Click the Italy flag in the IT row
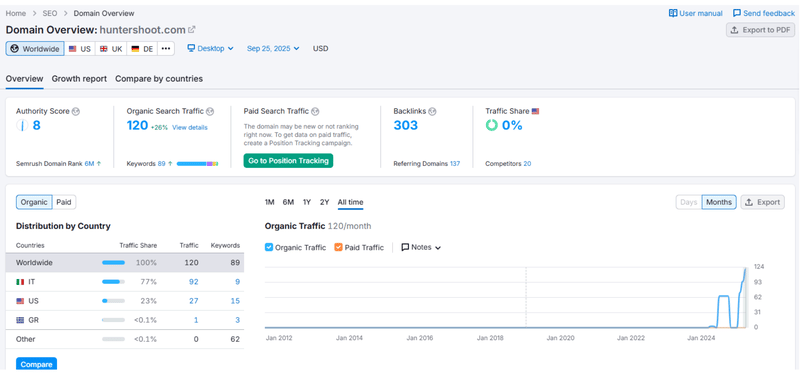 [20, 282]
